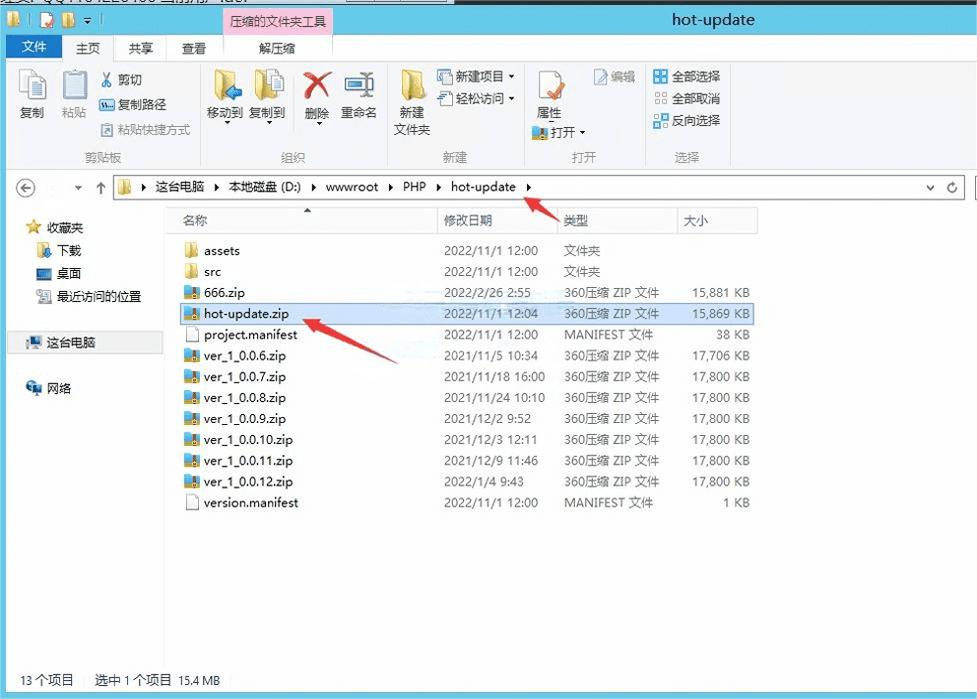Click the Copy (复制) ribbon icon
Viewport: 977px width, 699px height.
pos(32,86)
